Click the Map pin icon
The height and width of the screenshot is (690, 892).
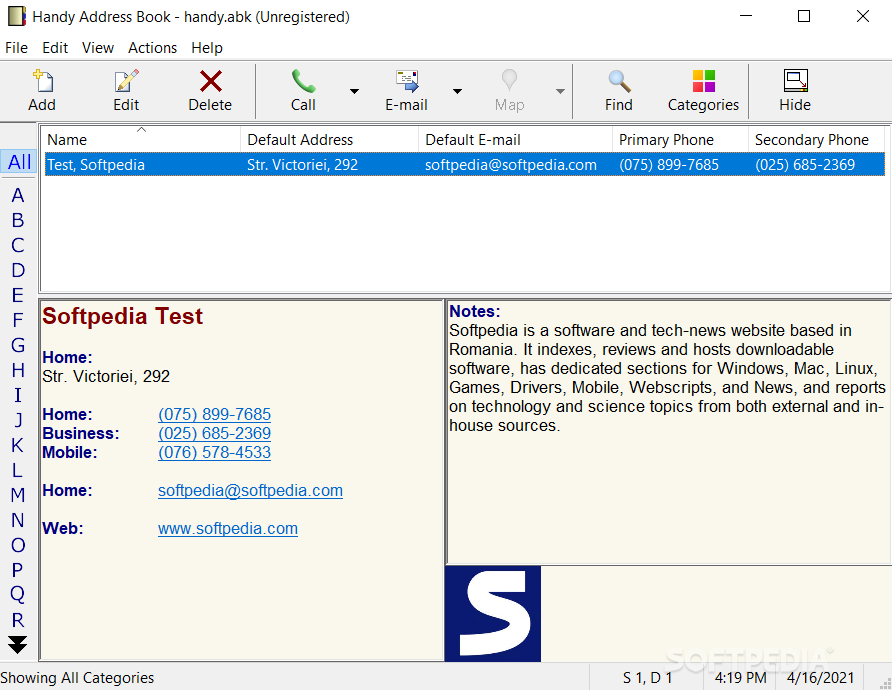(x=509, y=80)
